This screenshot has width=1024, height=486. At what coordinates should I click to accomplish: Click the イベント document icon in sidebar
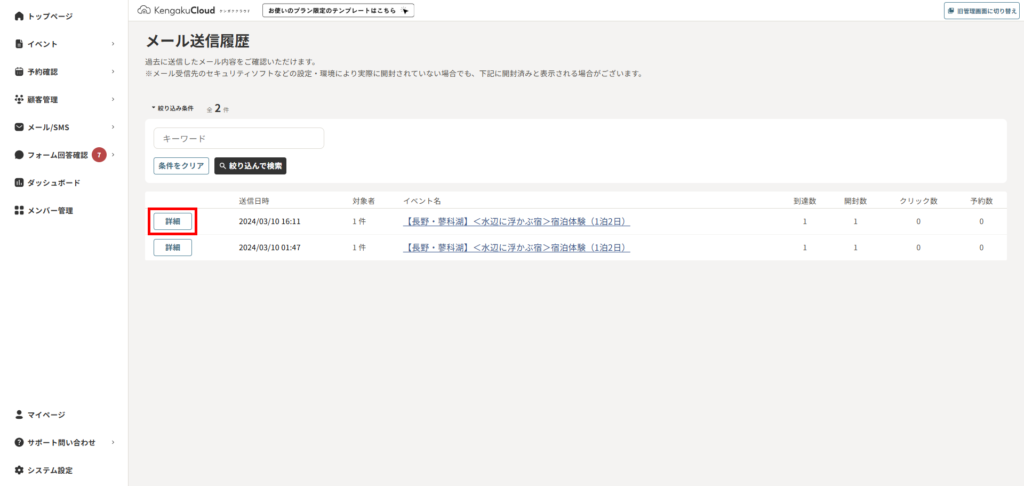(19, 44)
